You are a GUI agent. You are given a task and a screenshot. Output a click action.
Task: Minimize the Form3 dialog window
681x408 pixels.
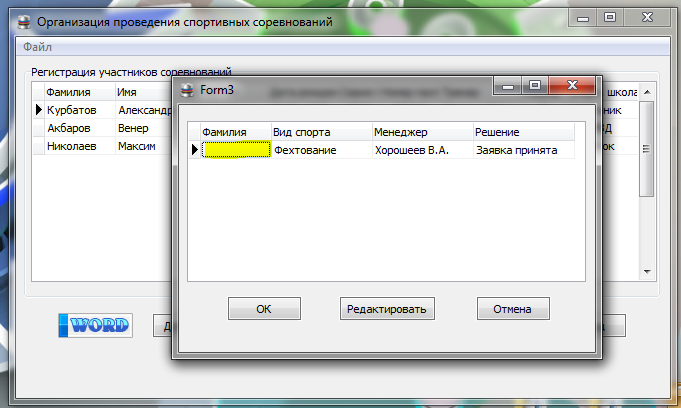(508, 85)
